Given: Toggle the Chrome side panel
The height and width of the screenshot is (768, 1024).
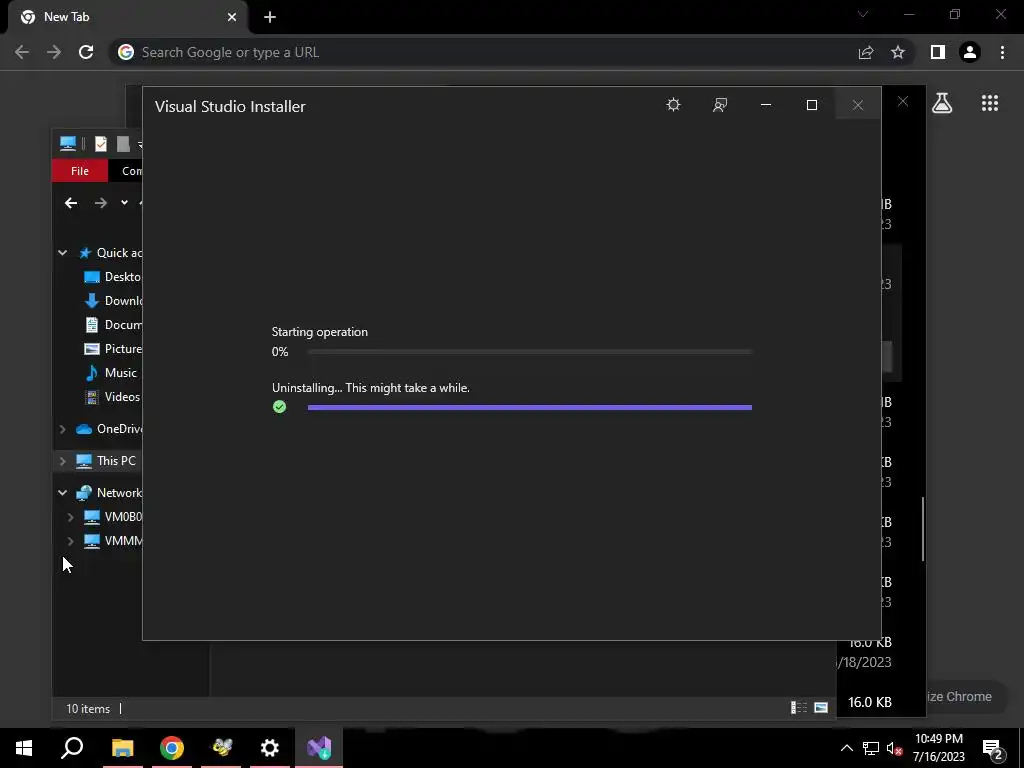Looking at the screenshot, I should click(x=938, y=52).
